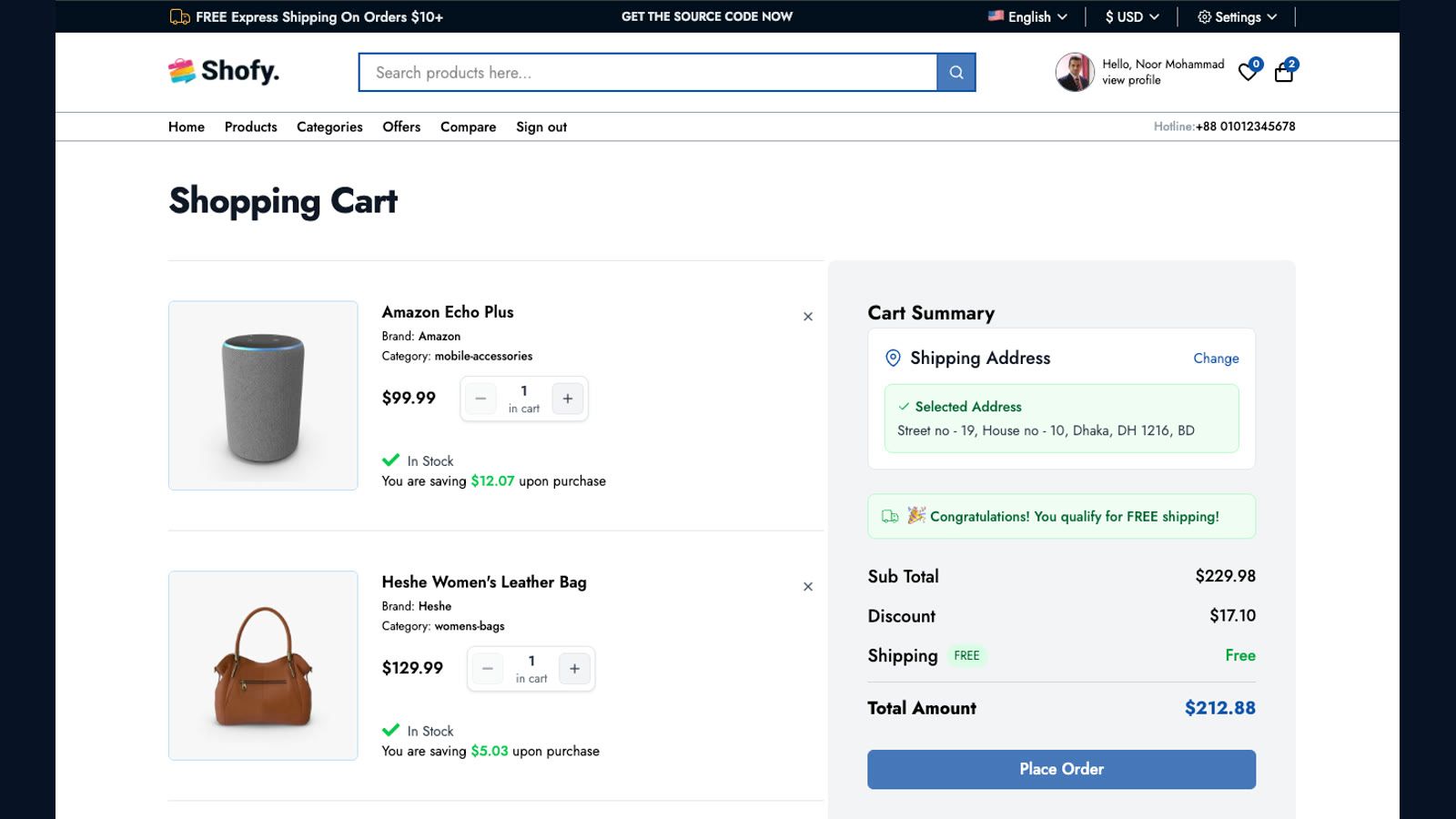The height and width of the screenshot is (819, 1456).
Task: Open Heshe Women's Leather Bag title
Action: pyautogui.click(x=484, y=582)
